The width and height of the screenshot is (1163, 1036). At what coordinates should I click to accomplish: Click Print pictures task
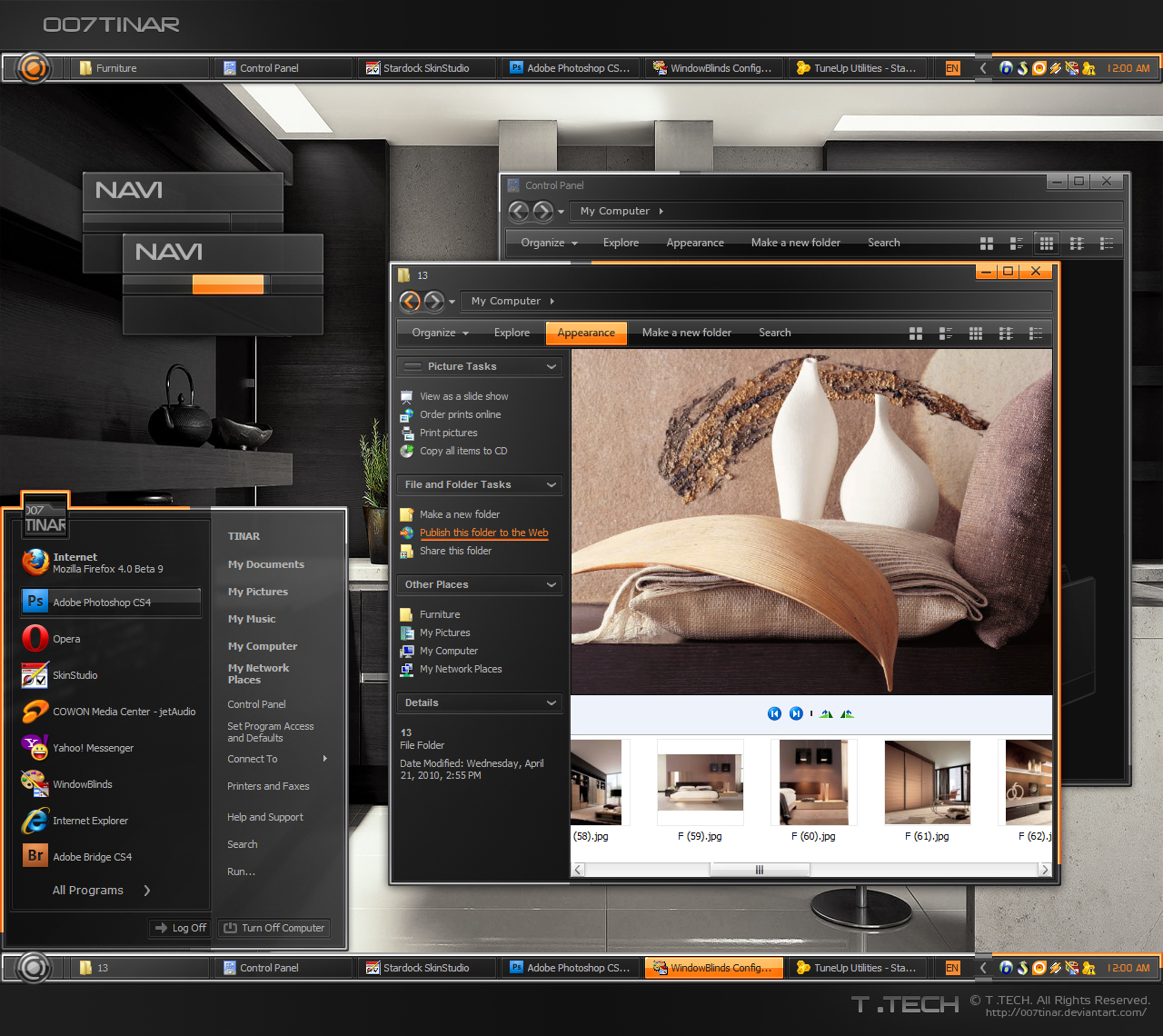click(448, 433)
